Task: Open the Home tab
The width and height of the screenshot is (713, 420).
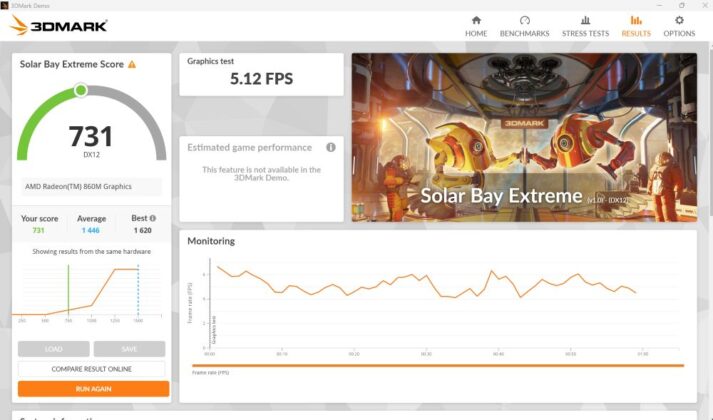Action: (476, 26)
